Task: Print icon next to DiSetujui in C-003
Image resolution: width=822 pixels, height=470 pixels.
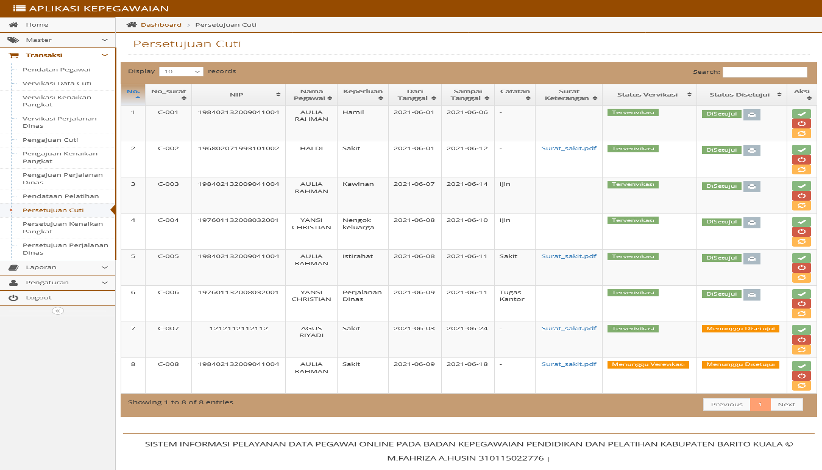Action: [752, 187]
